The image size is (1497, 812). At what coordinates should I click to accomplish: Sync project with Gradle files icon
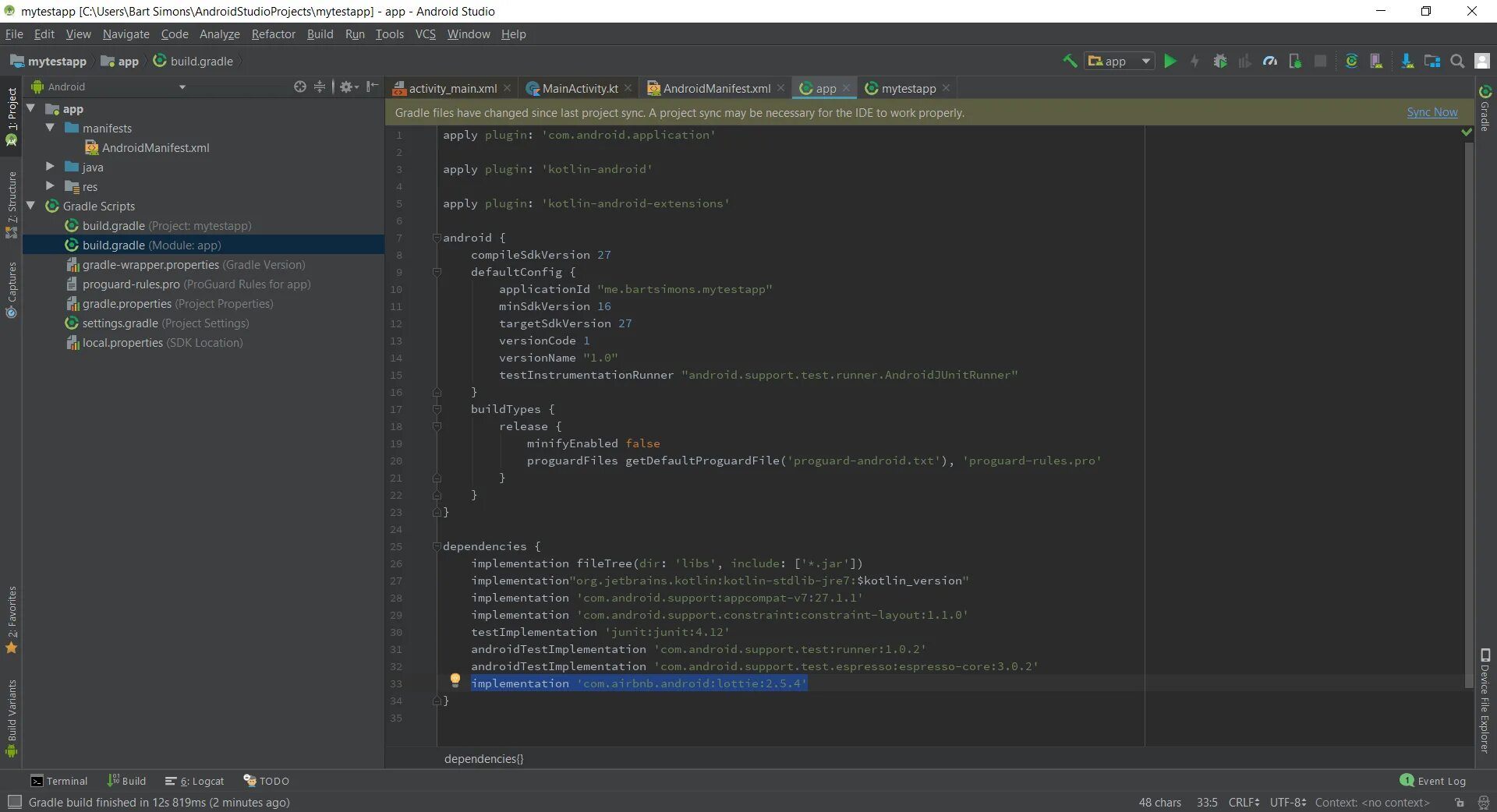click(x=1351, y=61)
